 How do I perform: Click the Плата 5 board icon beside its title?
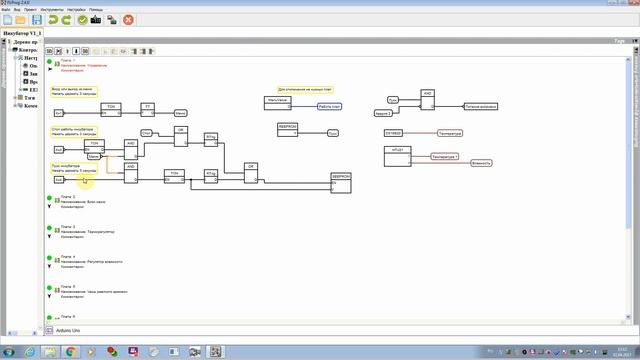(57, 290)
